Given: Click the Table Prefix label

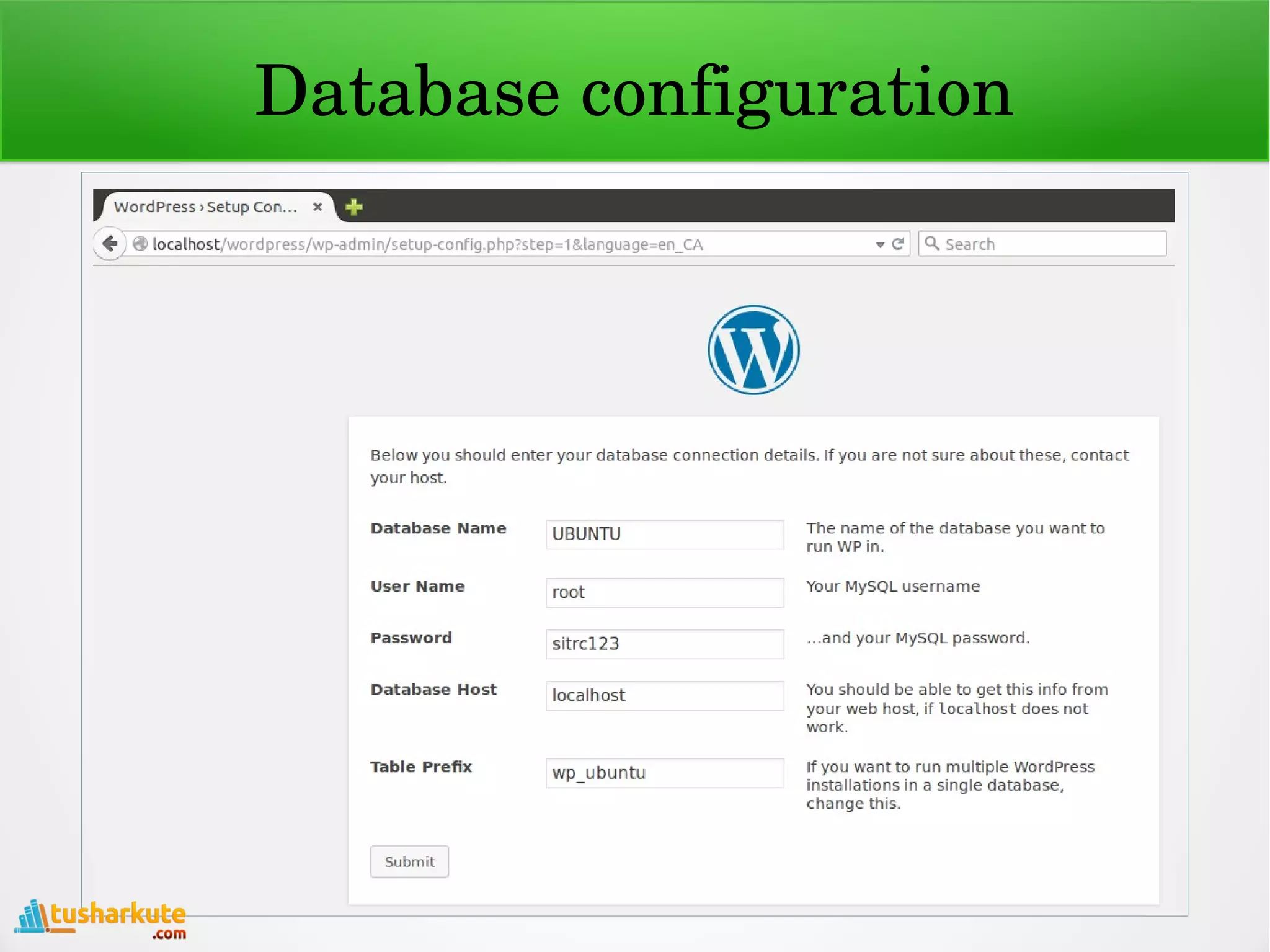Looking at the screenshot, I should pos(421,767).
